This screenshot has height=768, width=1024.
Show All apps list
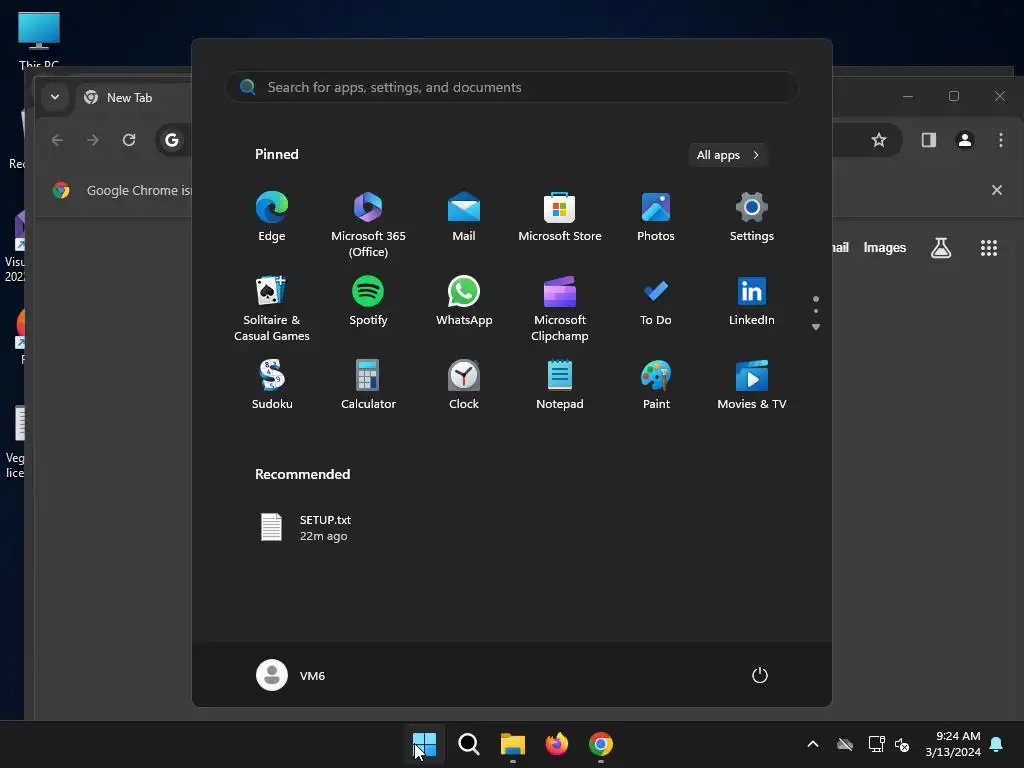[728, 155]
